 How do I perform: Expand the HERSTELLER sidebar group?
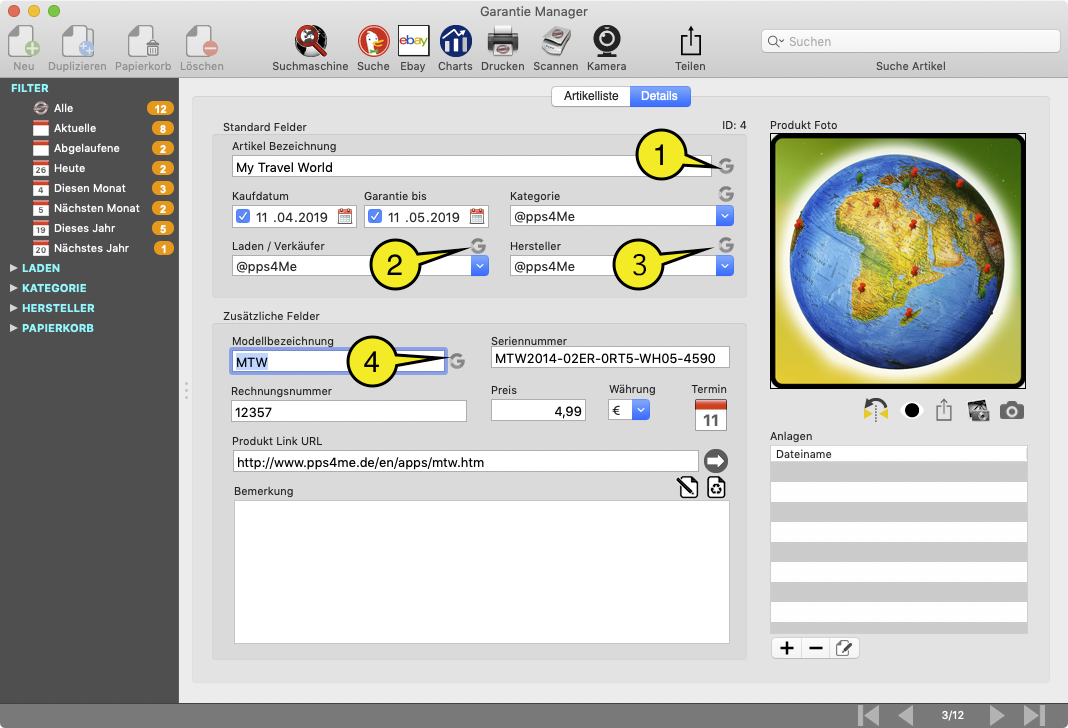point(14,308)
